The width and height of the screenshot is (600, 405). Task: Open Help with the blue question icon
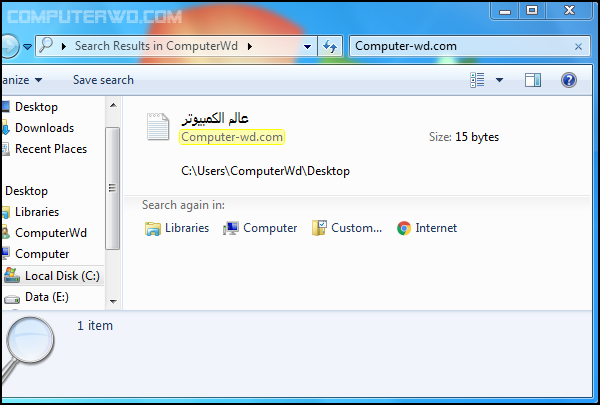coord(569,80)
